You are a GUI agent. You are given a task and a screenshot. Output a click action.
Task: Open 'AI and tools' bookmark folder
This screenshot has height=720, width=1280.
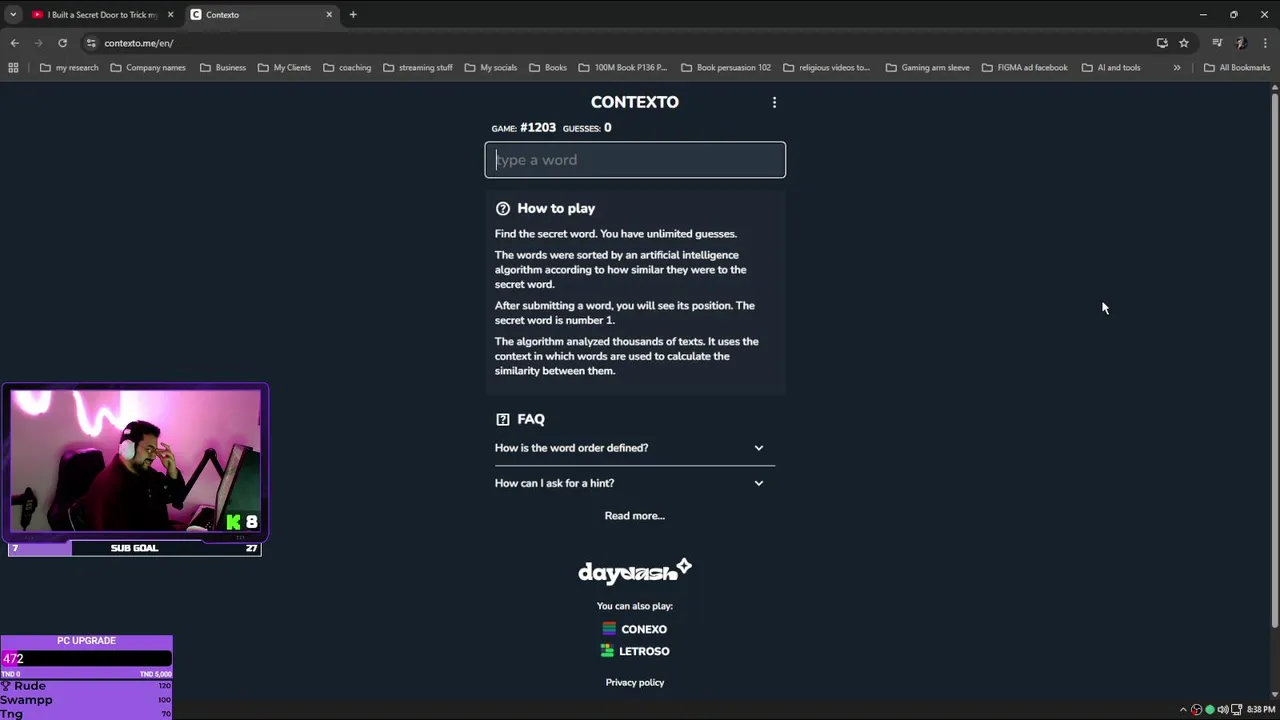1110,68
